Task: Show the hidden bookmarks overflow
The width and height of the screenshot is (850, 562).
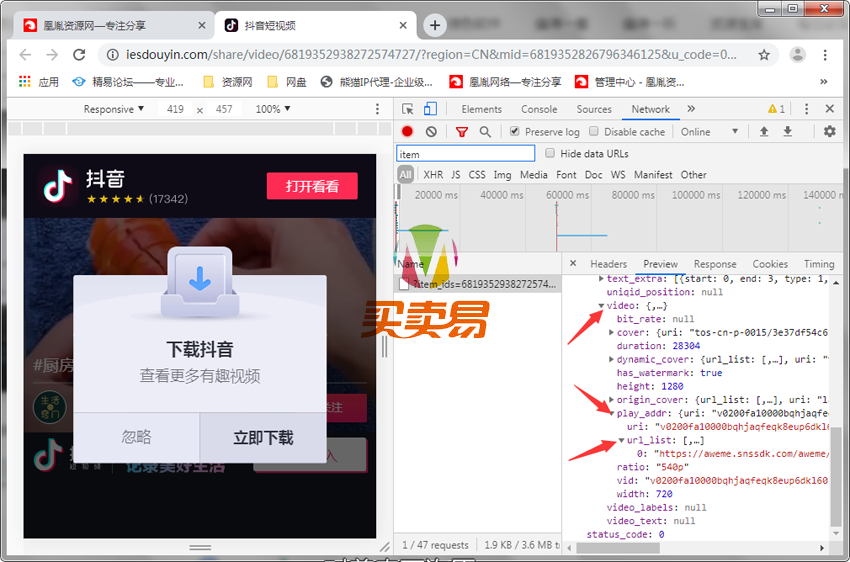Action: coord(823,82)
